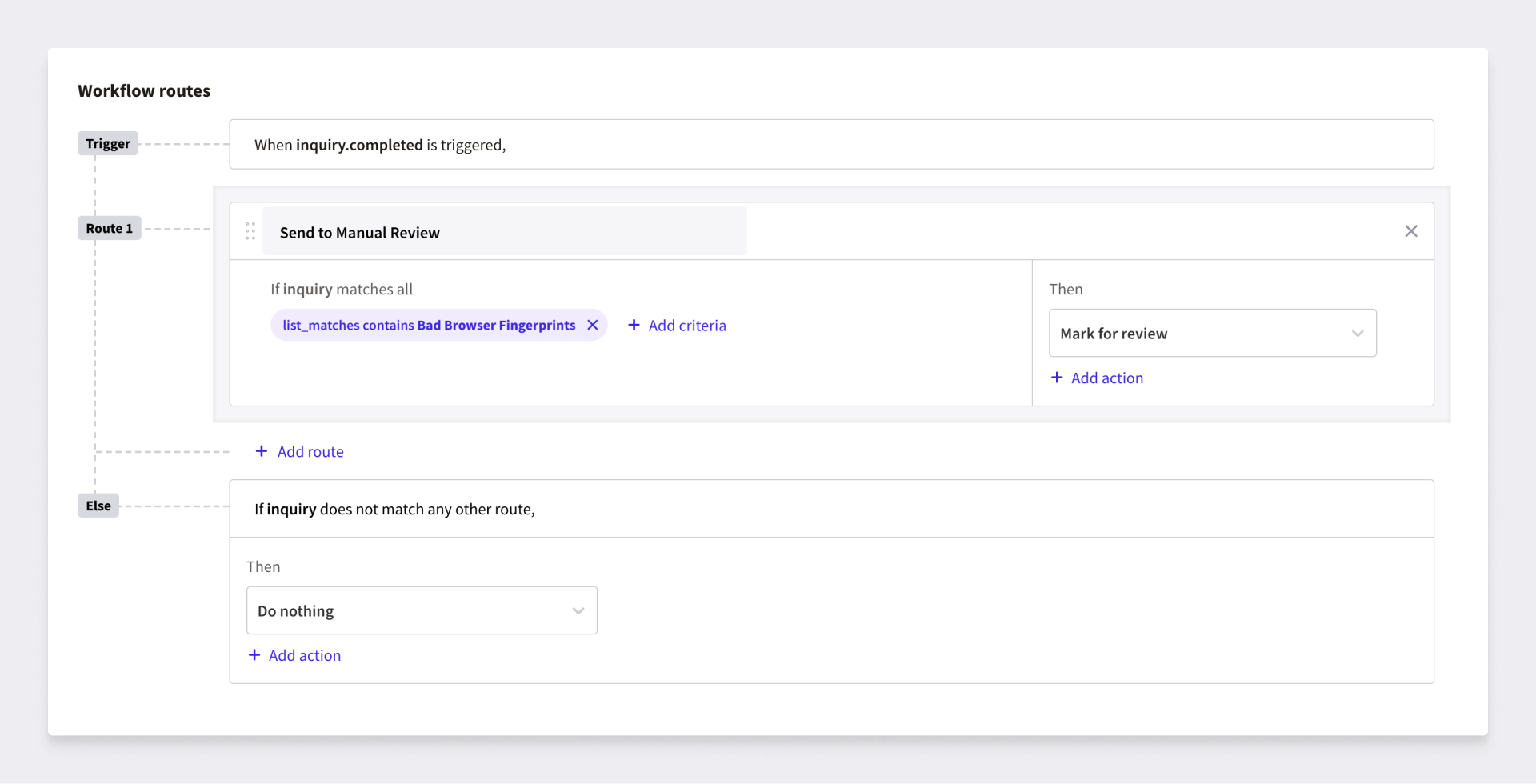Click the Add route link
The image size is (1536, 784).
310,450
